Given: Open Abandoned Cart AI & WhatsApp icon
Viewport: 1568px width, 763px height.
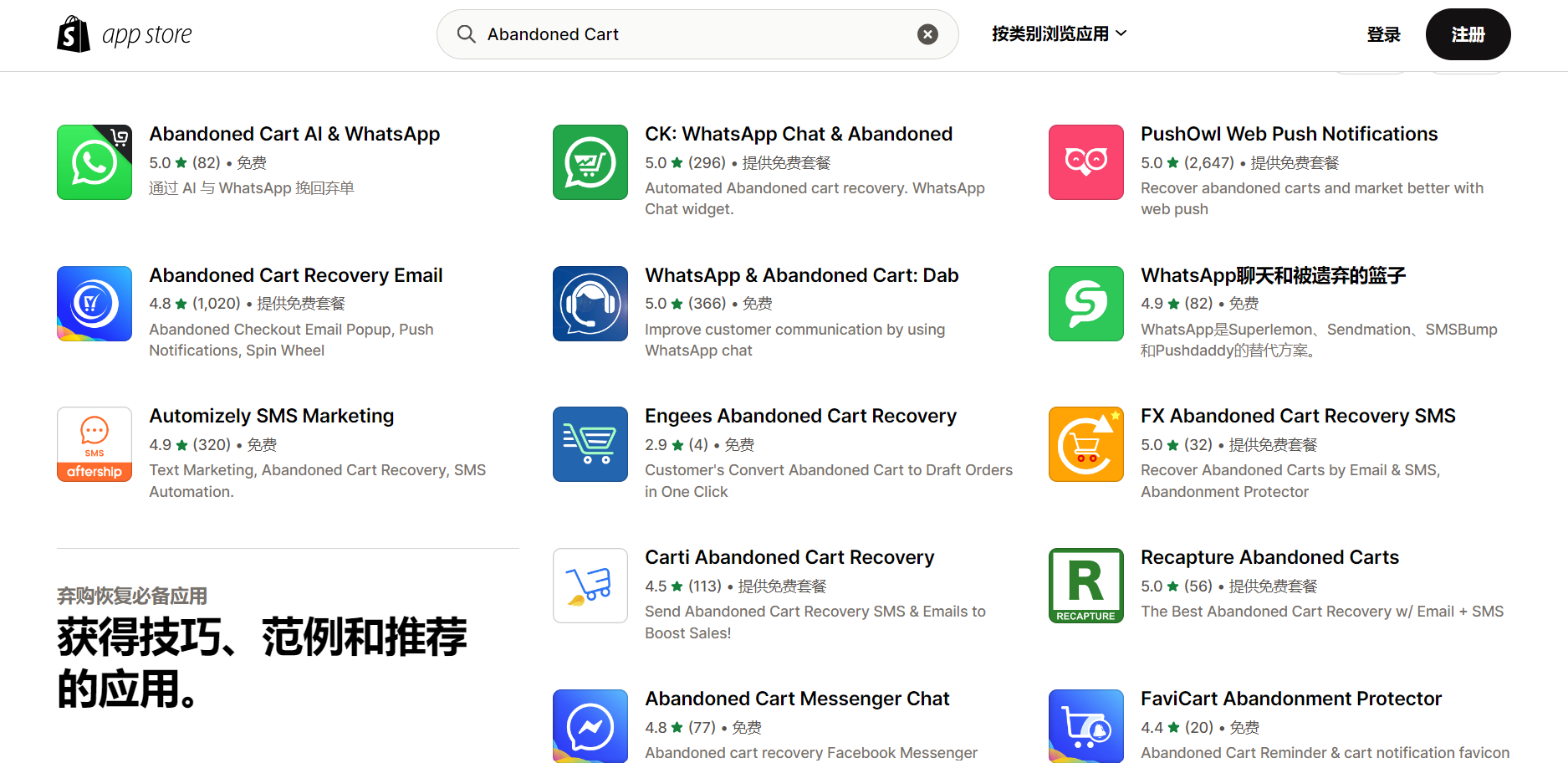Looking at the screenshot, I should (94, 162).
